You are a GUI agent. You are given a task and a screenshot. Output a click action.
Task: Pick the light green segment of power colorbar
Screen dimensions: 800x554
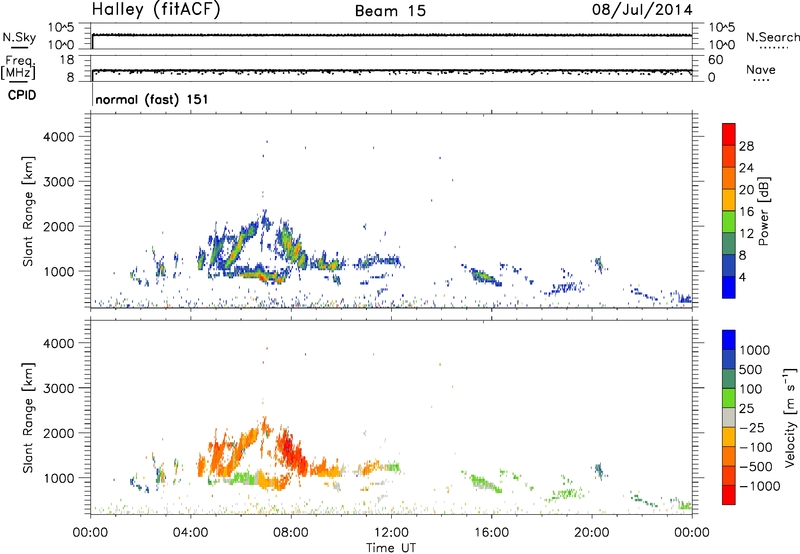point(729,222)
